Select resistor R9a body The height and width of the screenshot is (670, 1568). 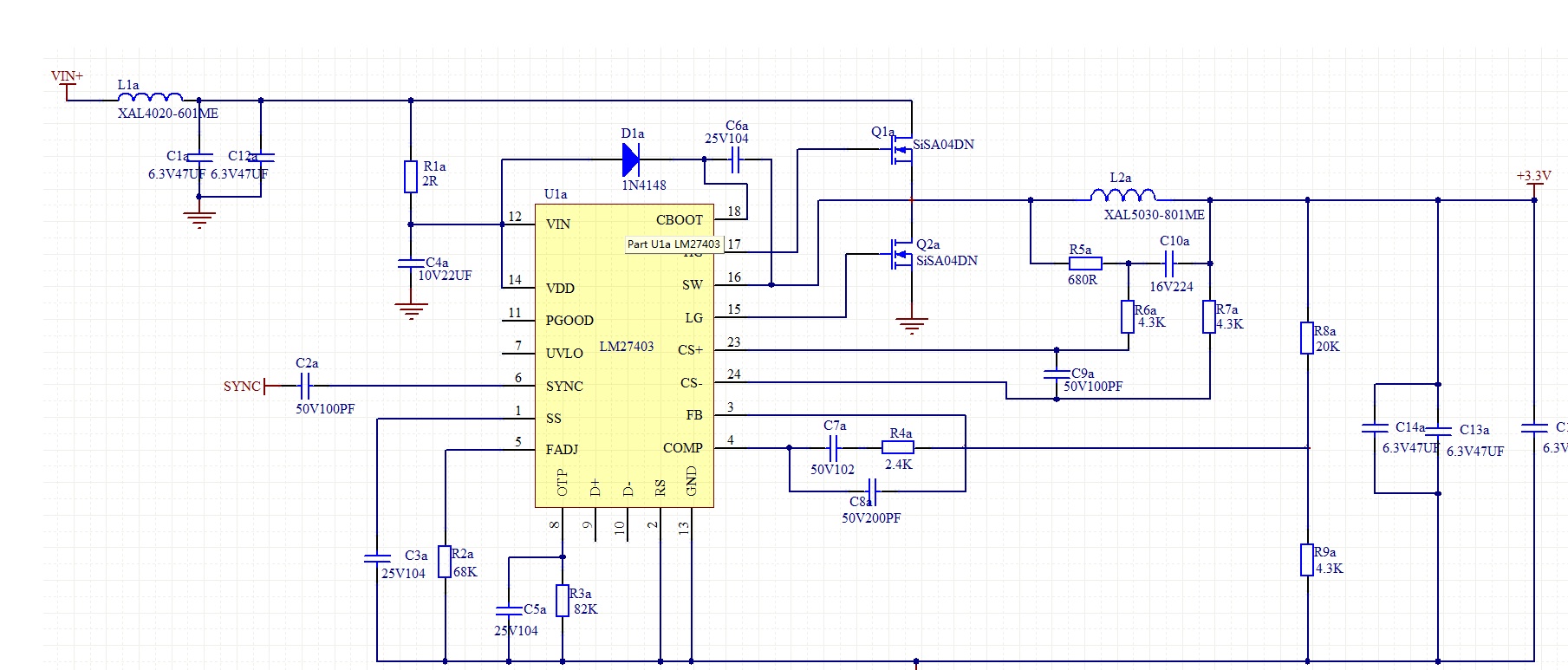[x=1307, y=560]
